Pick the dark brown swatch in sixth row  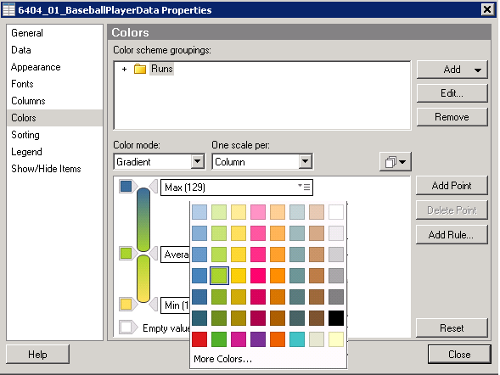(316, 318)
